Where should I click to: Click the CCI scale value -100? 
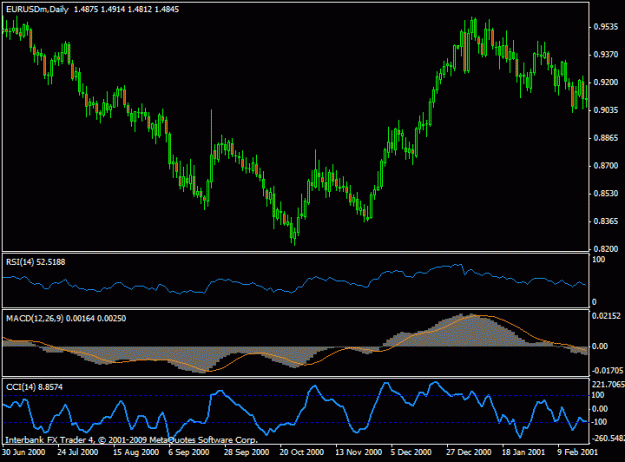coord(600,422)
